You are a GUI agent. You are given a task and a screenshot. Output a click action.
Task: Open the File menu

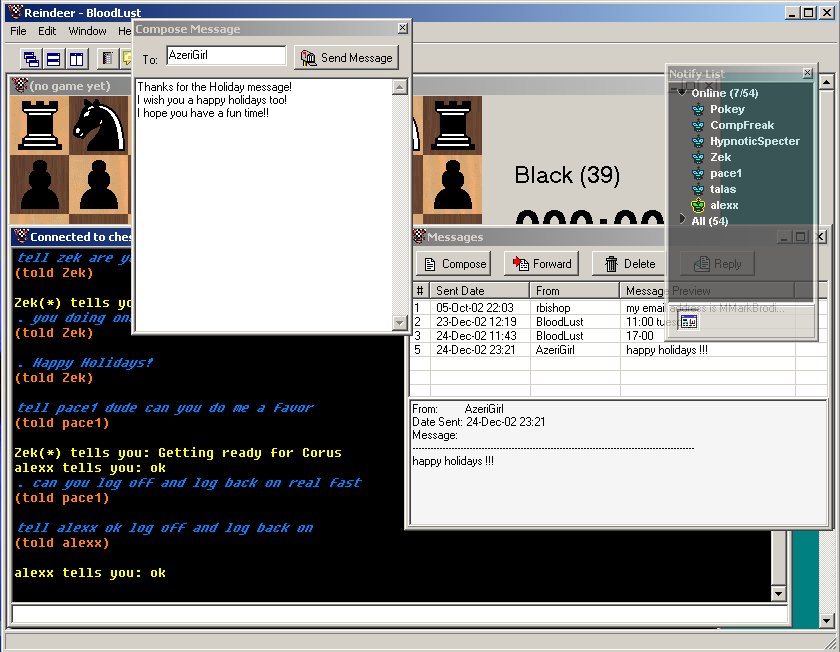18,31
